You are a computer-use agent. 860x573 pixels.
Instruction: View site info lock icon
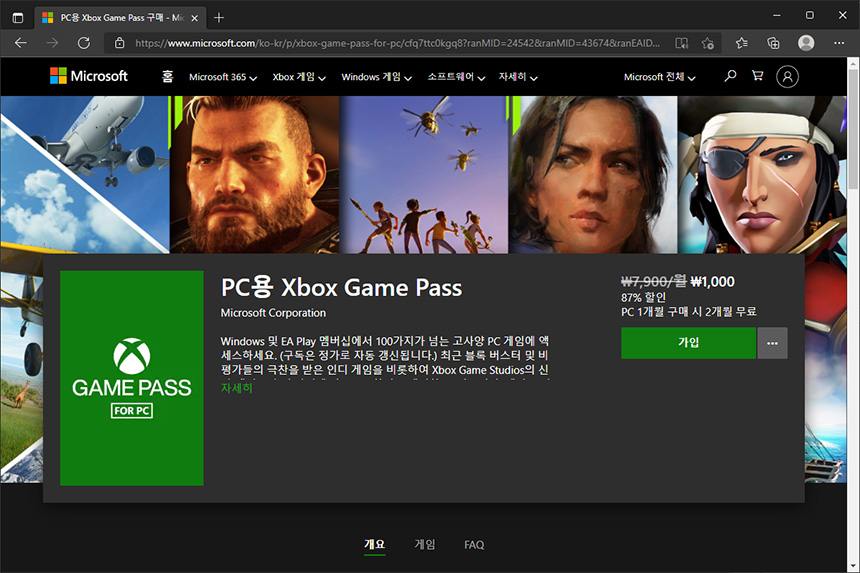click(120, 43)
